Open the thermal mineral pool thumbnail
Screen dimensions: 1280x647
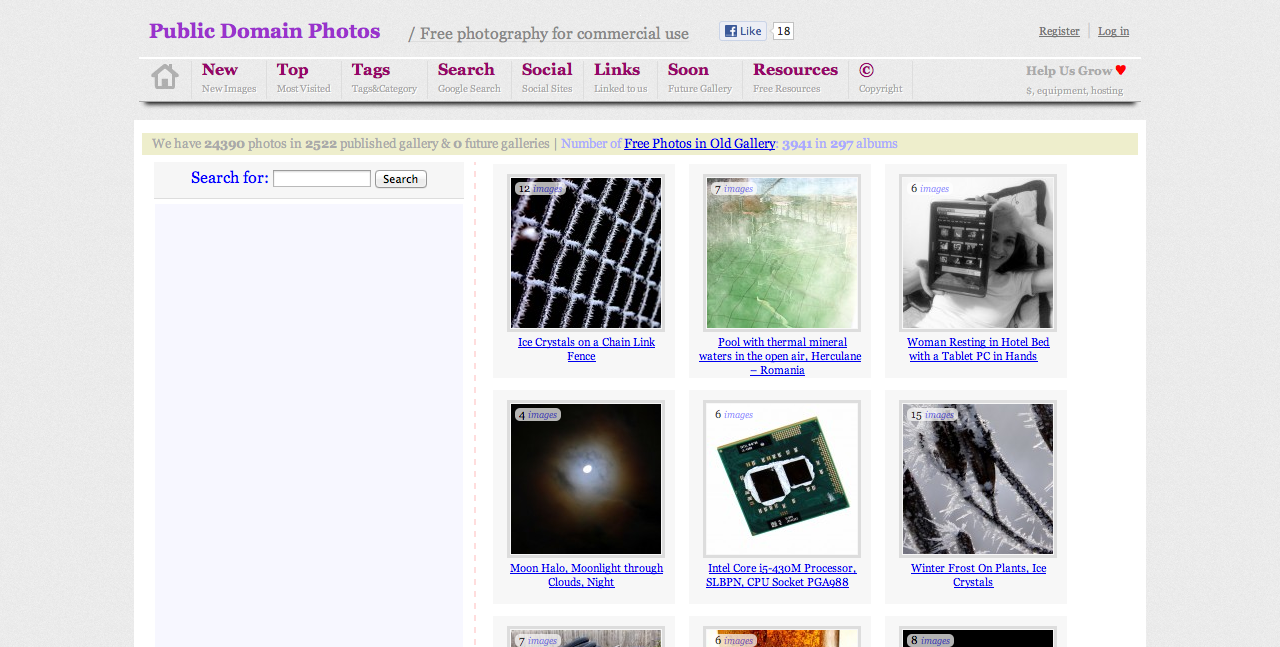pos(782,253)
